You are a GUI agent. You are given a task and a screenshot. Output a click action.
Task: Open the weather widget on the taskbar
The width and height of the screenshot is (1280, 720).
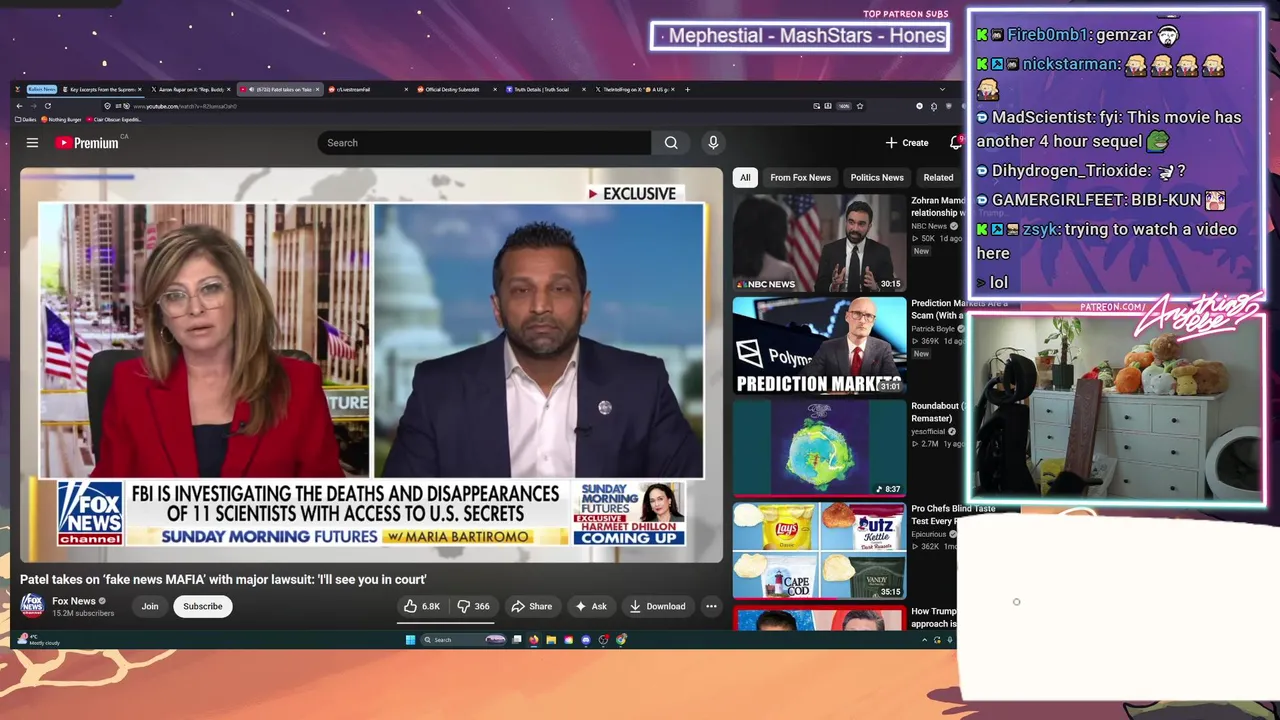[40, 640]
